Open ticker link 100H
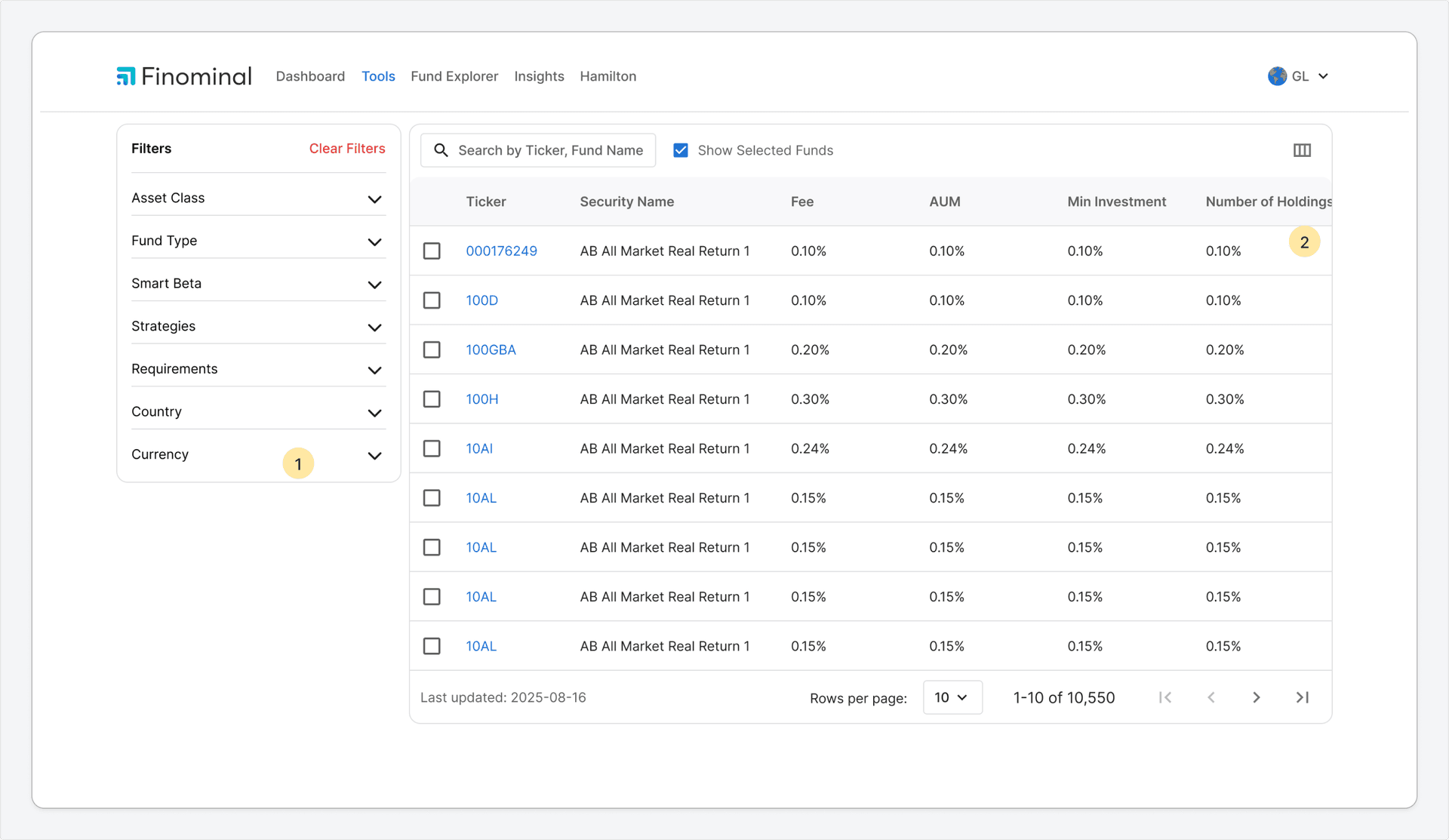The width and height of the screenshot is (1449, 840). click(481, 399)
